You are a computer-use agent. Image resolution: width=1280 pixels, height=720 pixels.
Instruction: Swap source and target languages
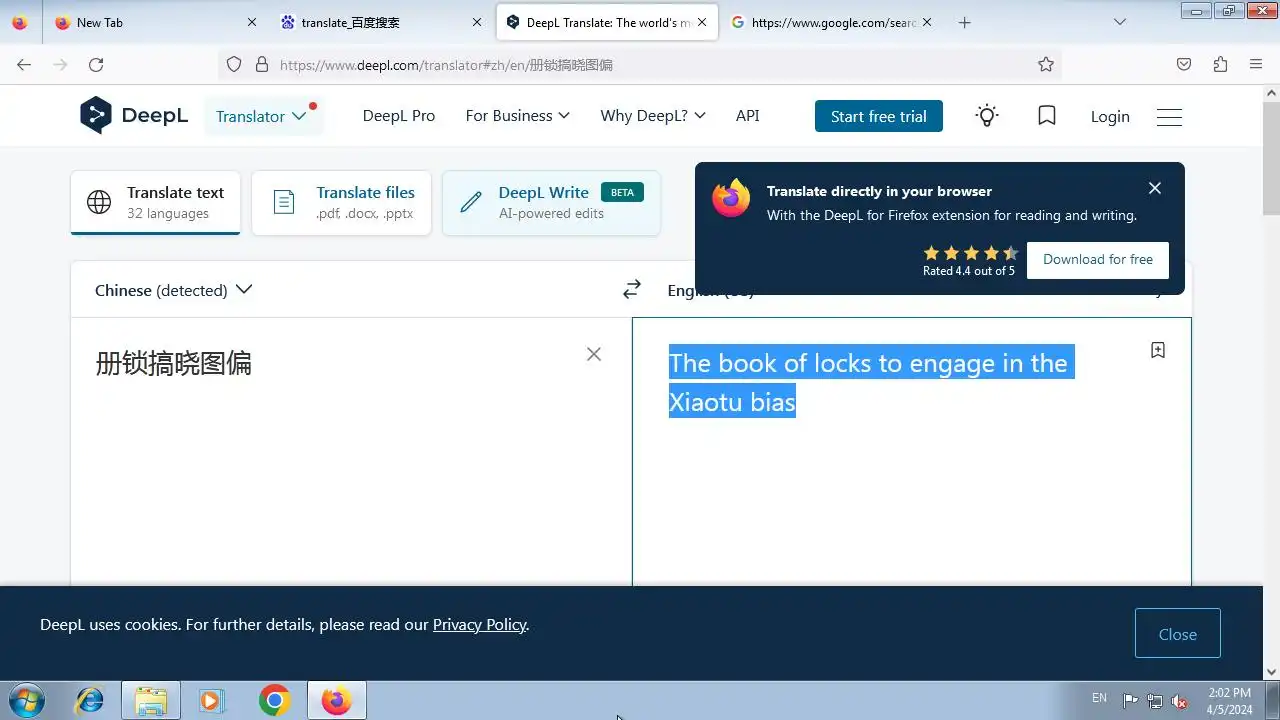coord(631,290)
